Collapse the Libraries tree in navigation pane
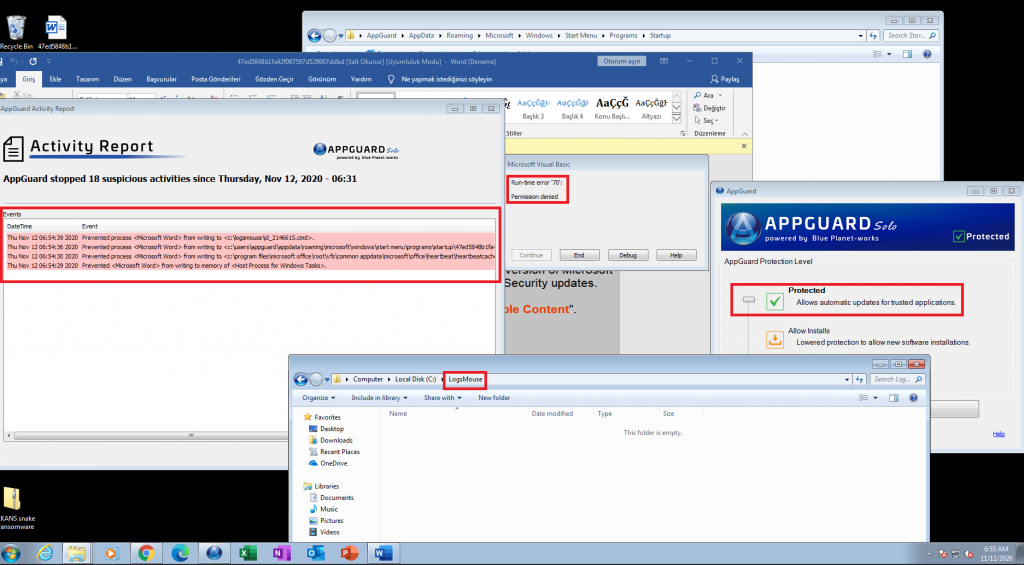The image size is (1024, 565). 306,486
